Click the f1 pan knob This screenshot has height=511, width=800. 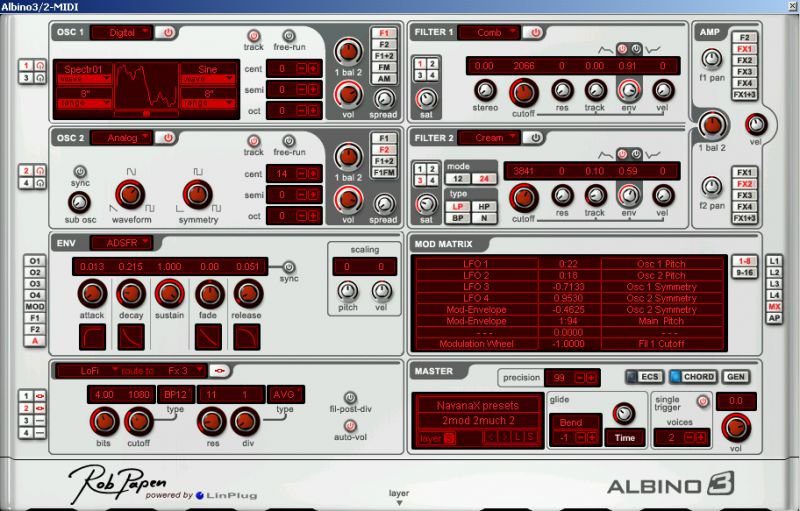pyautogui.click(x=712, y=59)
